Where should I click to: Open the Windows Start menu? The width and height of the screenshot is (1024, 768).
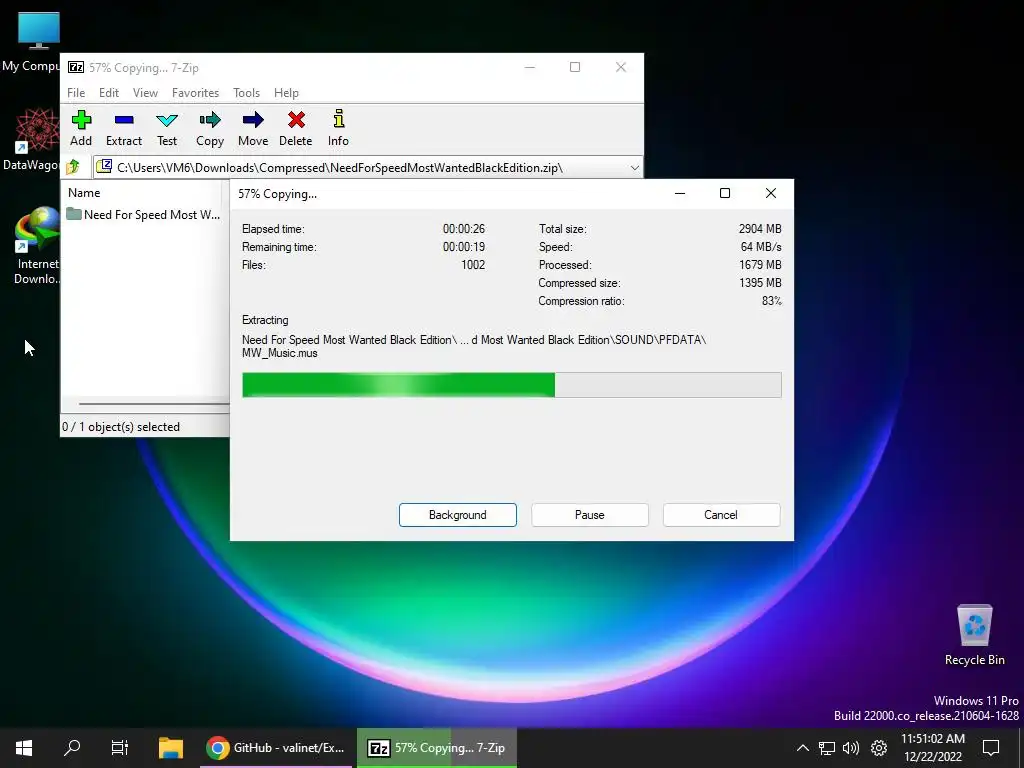[24, 748]
